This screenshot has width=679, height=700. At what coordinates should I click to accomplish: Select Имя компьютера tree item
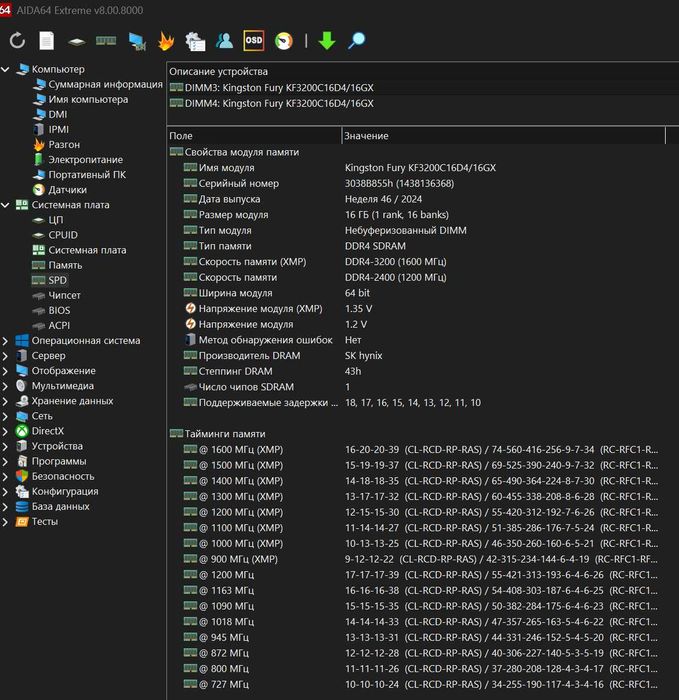80,100
